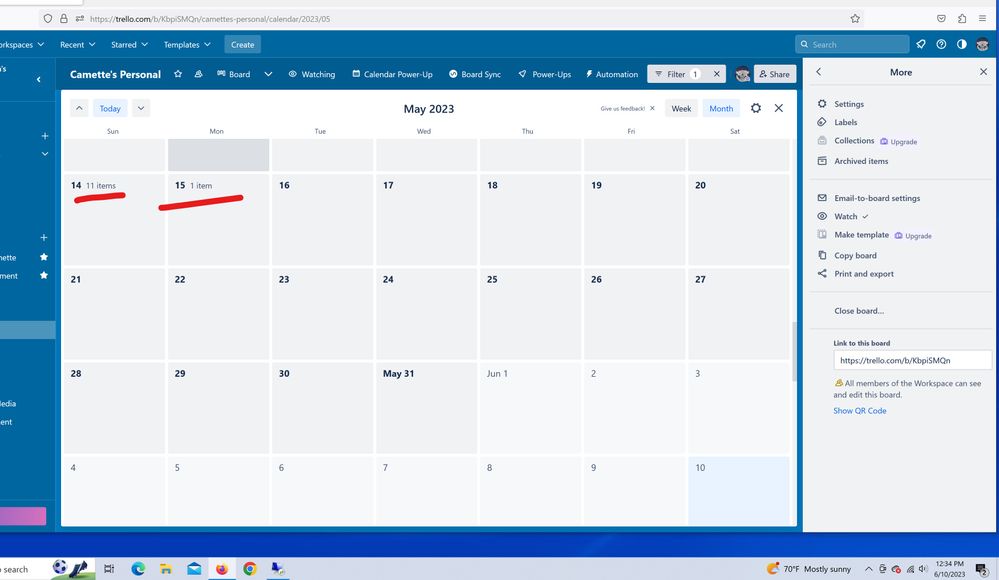
Task: Open the Firefox menu hamburger icon
Action: point(982,18)
